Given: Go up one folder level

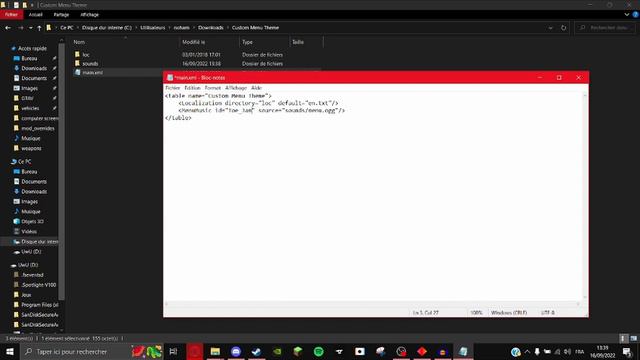Looking at the screenshot, I should (x=39, y=28).
